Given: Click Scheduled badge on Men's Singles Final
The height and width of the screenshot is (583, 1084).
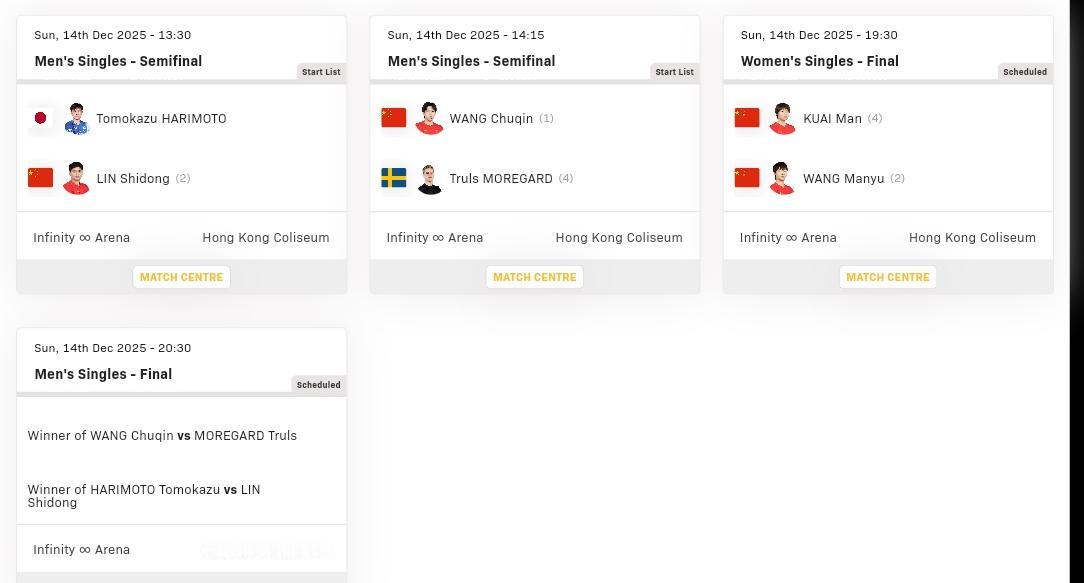Looking at the screenshot, I should [318, 385].
